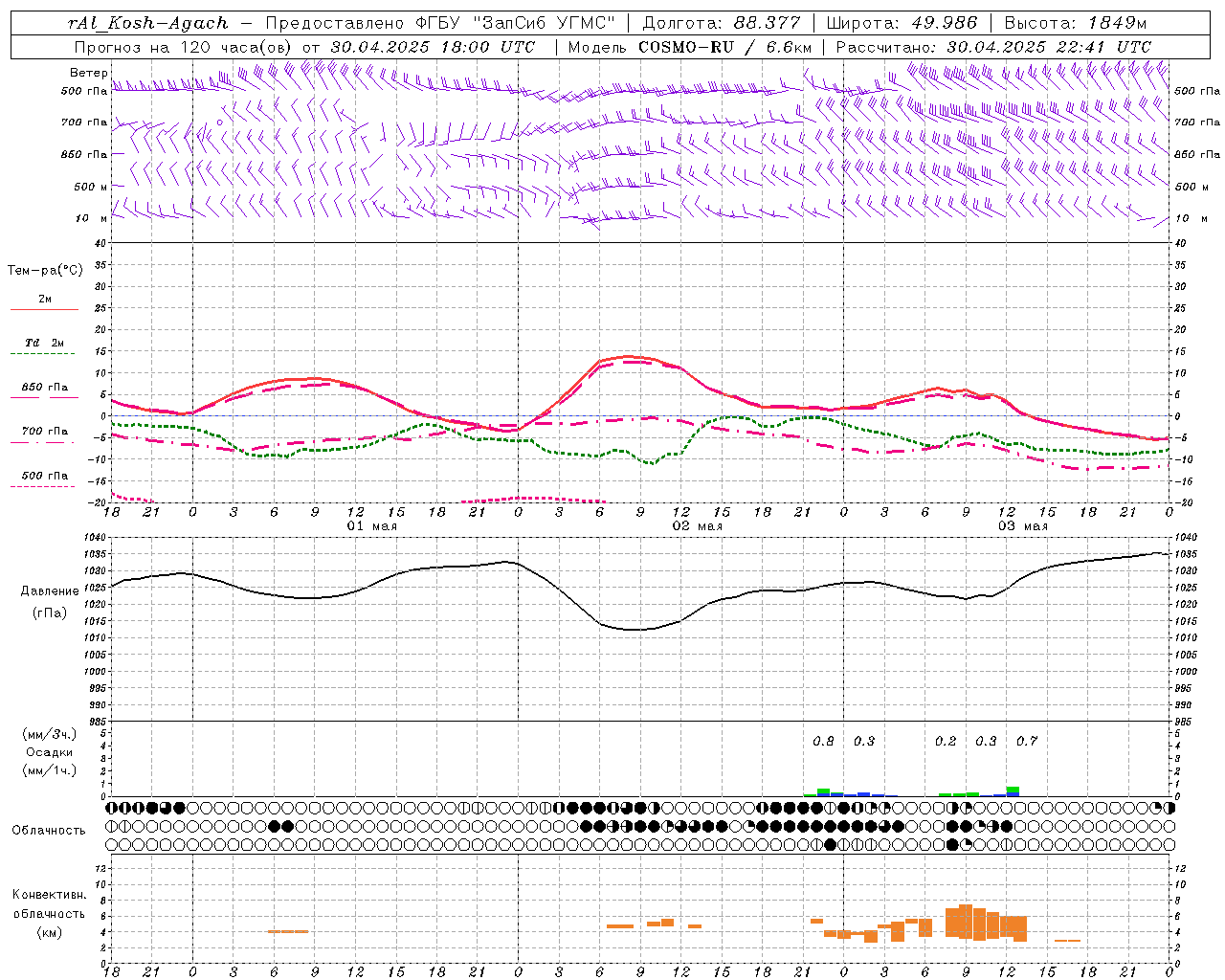Viewport: 1225px width, 980px height.
Task: Click the 0.2 precipitation amount value
Action: (946, 741)
